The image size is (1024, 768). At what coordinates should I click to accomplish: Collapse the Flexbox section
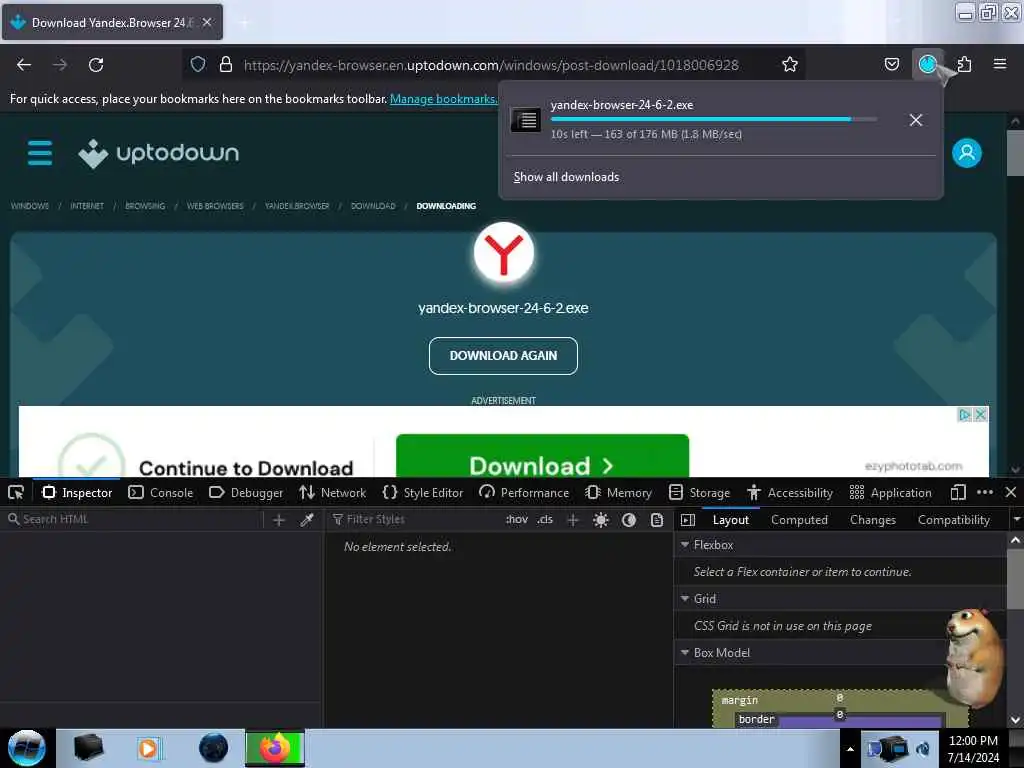tap(685, 545)
